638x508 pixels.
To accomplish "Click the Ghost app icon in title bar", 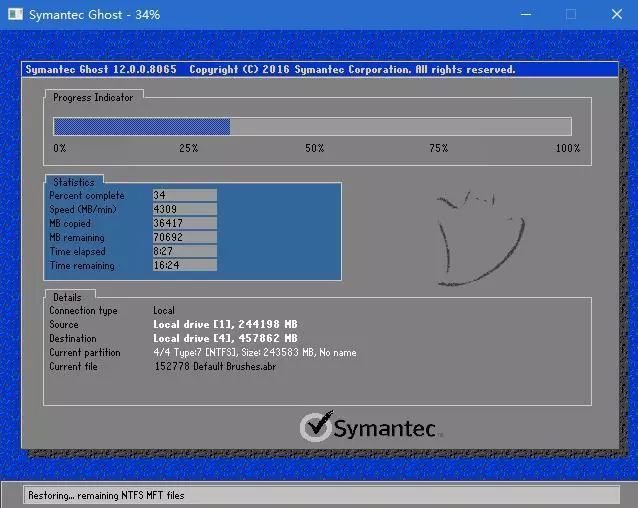I will pyautogui.click(x=14, y=14).
